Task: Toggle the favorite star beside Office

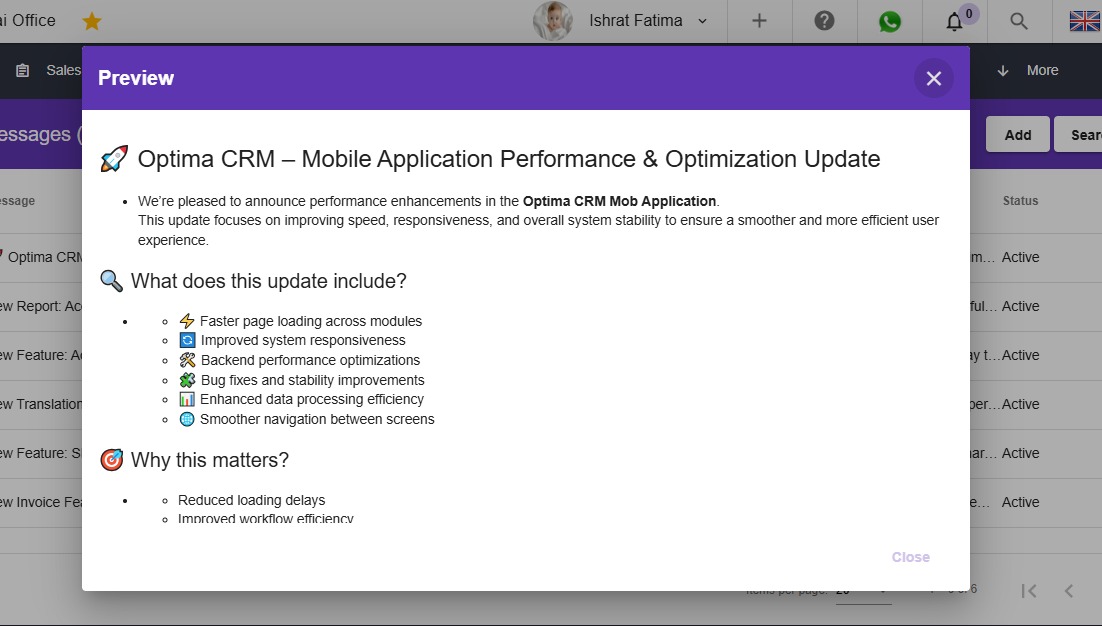Action: [x=91, y=21]
